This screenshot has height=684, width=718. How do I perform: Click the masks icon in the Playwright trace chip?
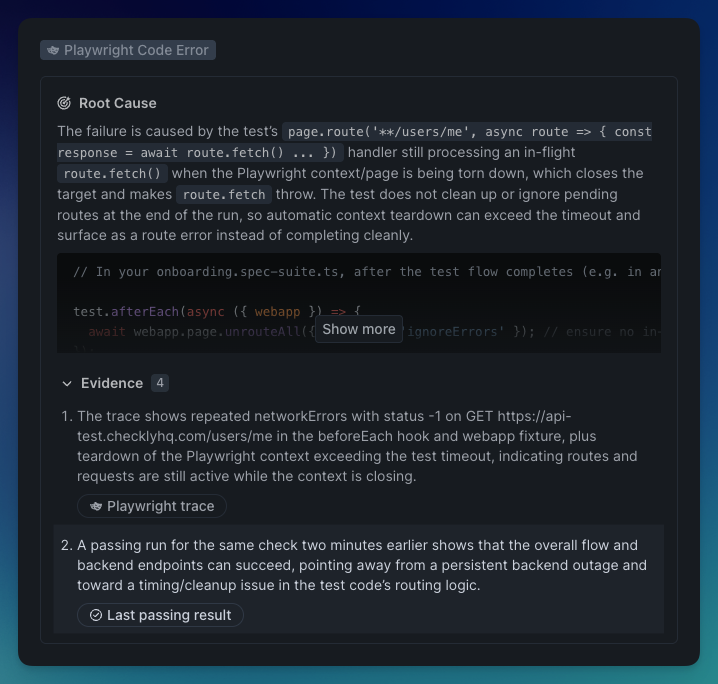(x=96, y=506)
